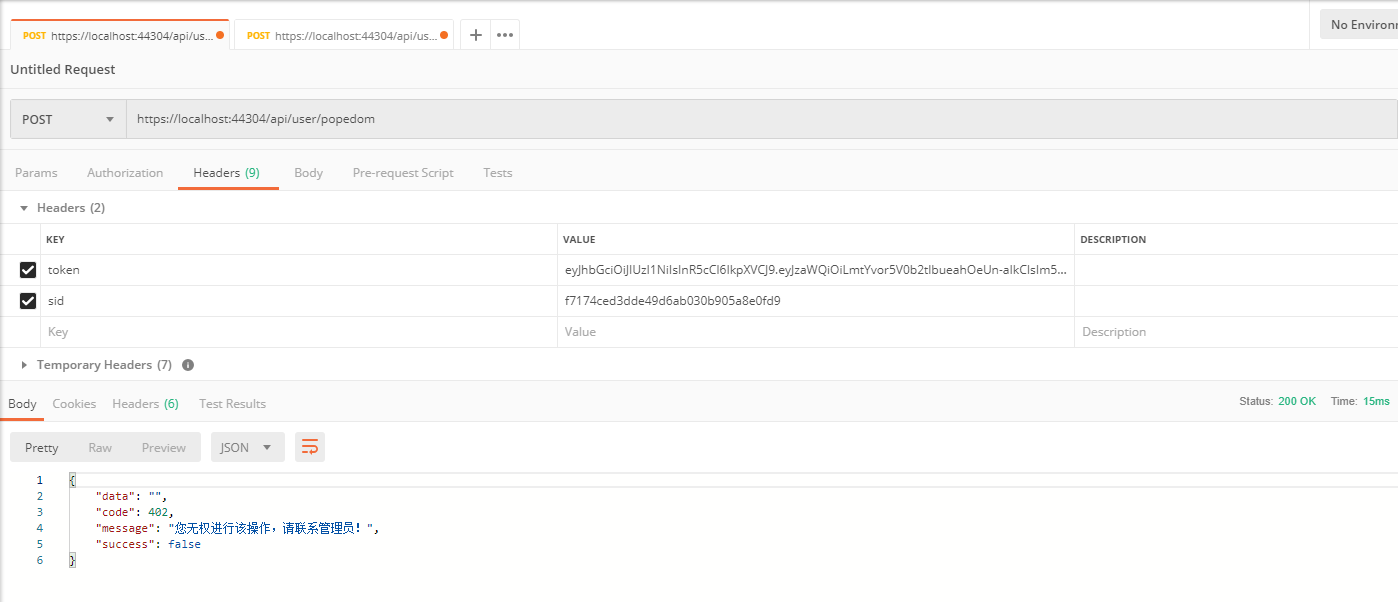This screenshot has height=602, width=1398.
Task: Open the Test Results tab
Action: (x=232, y=404)
